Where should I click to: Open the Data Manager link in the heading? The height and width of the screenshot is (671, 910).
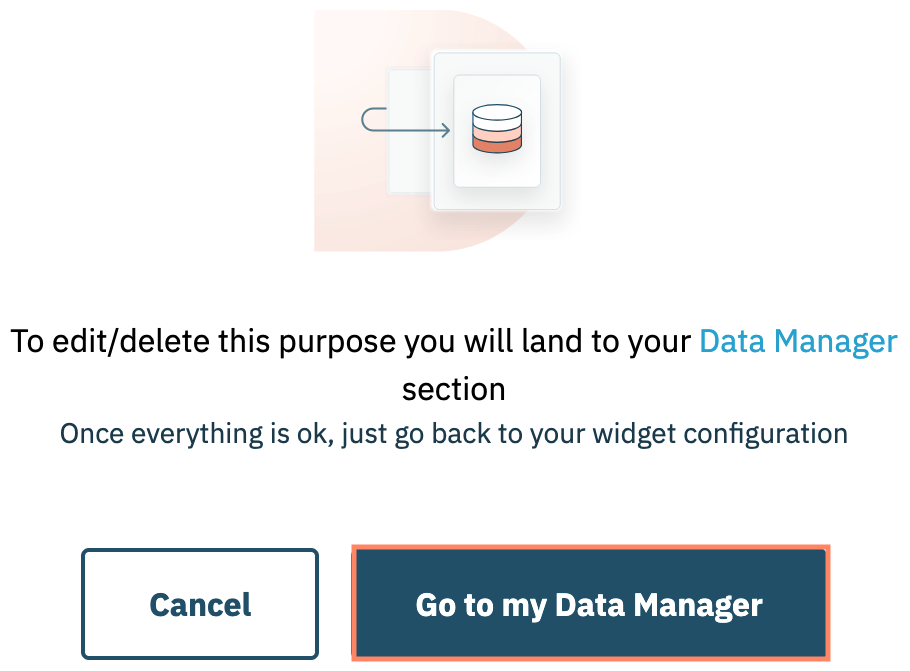tap(798, 342)
